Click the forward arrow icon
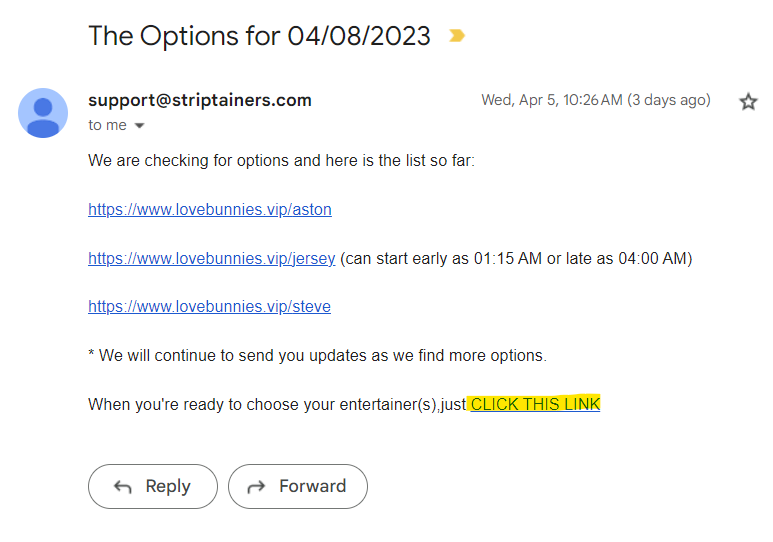The image size is (773, 542). click(256, 487)
